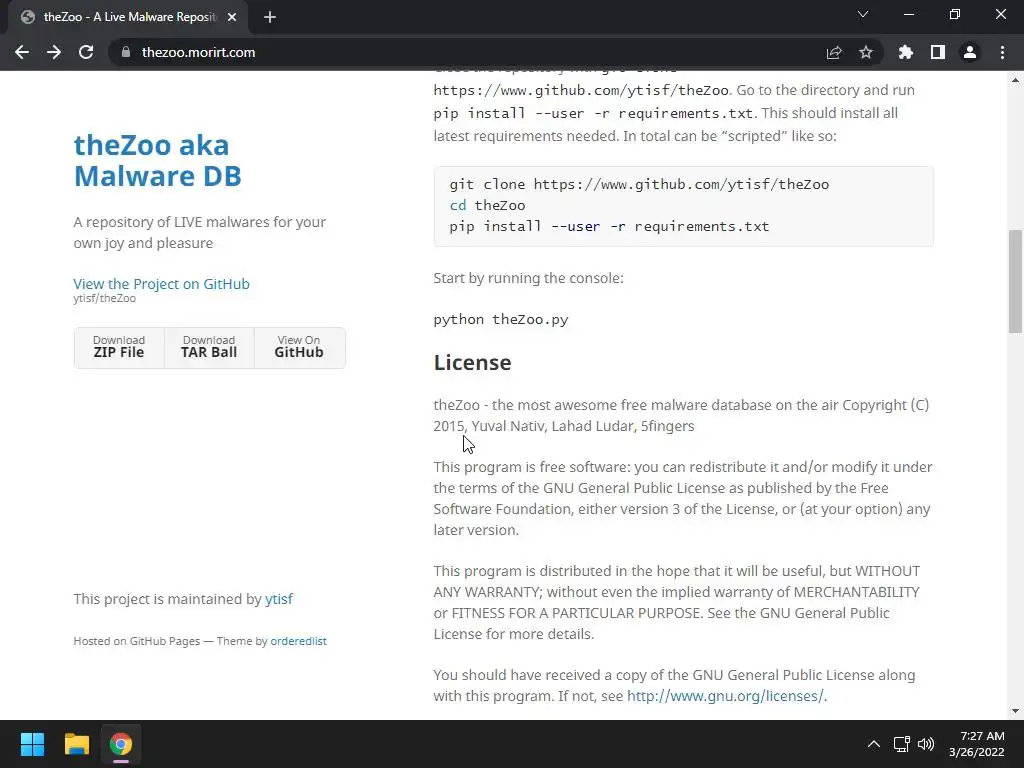Go back to the previous page
This screenshot has width=1024, height=768.
pyautogui.click(x=22, y=52)
